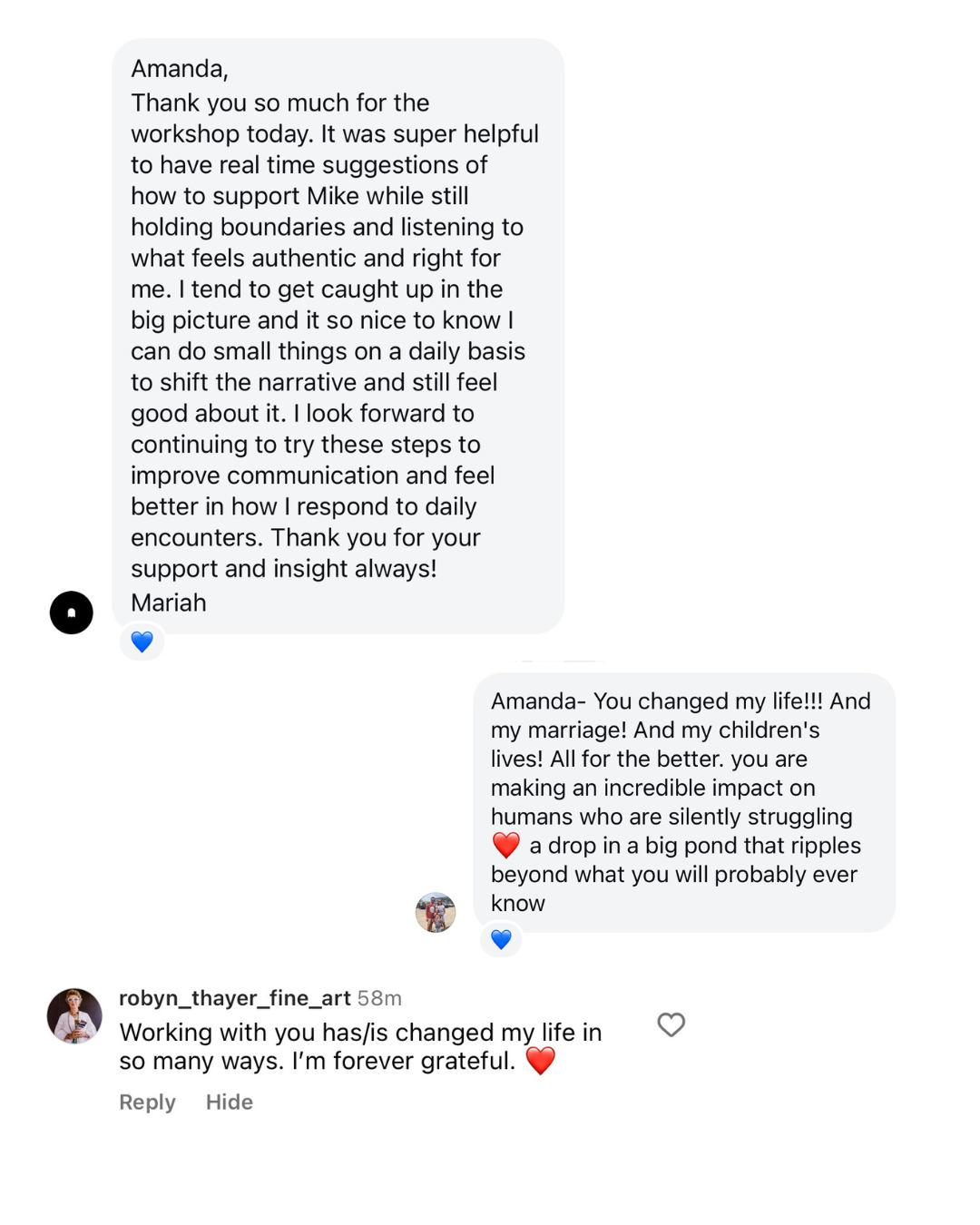Hide robyn_thayer_fine_art's comment
980x1225 pixels.
230,1102
